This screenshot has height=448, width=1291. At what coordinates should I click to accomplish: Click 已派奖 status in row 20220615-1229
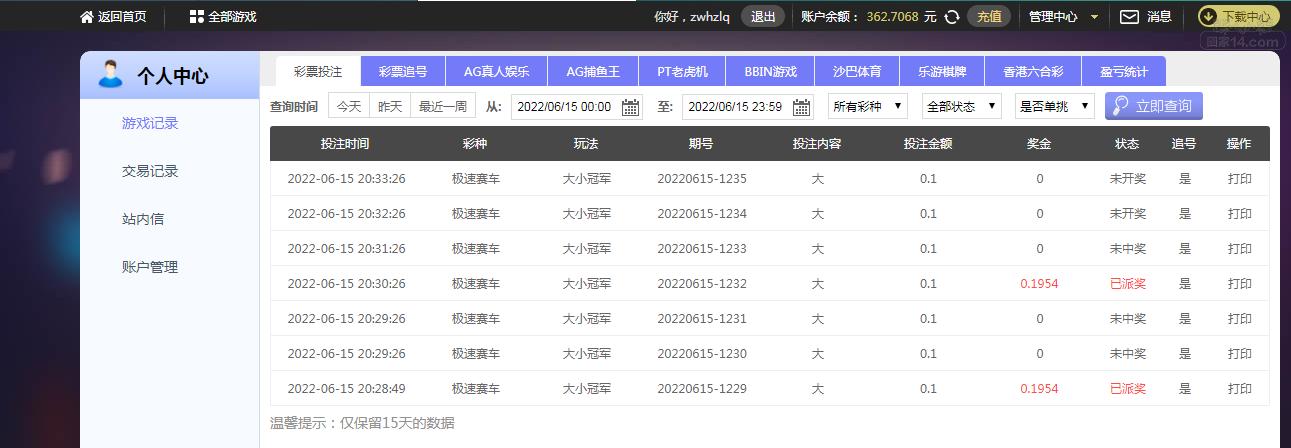pyautogui.click(x=1128, y=389)
